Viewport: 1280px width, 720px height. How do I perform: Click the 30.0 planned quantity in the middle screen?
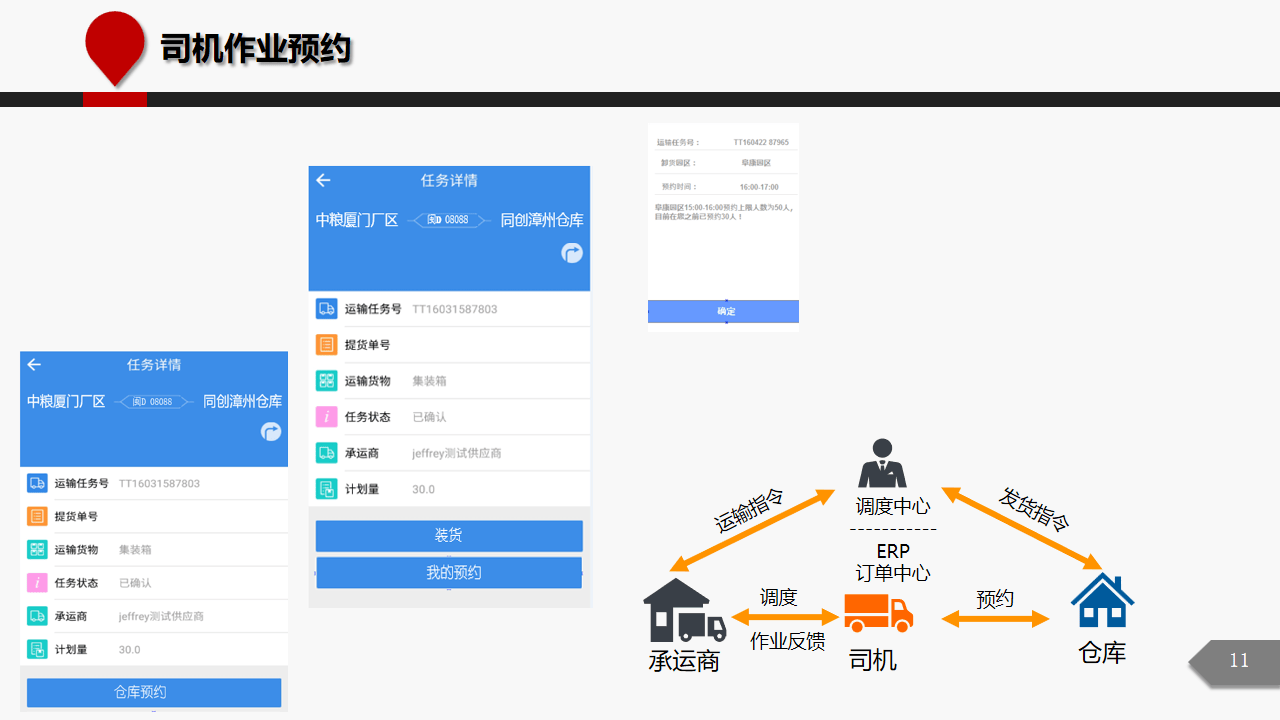[x=423, y=489]
